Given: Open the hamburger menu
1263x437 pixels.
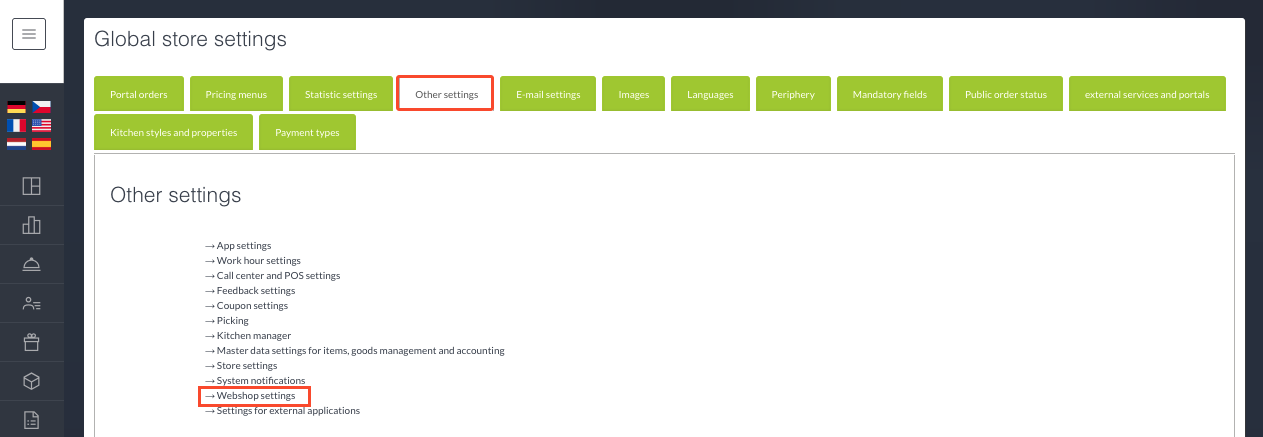Looking at the screenshot, I should 29,34.
